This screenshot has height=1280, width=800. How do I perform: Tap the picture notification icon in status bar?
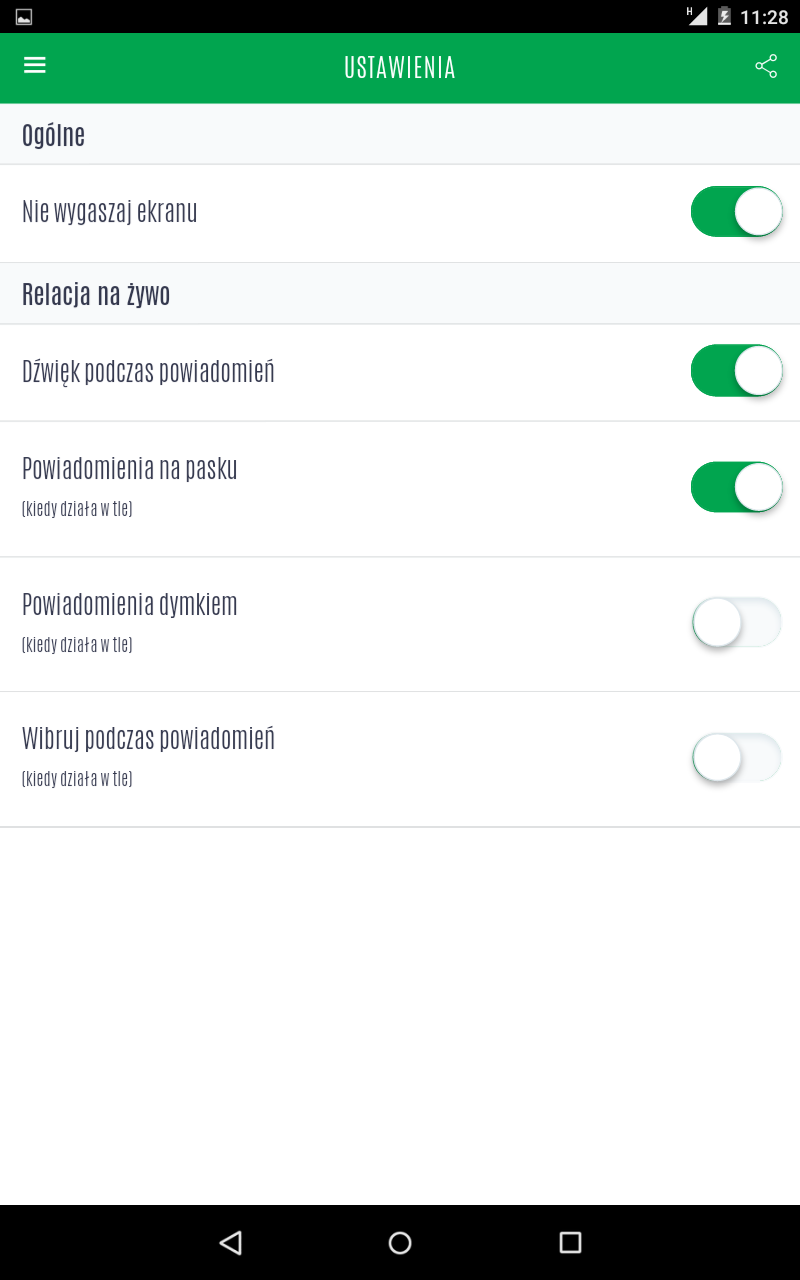click(x=24, y=17)
